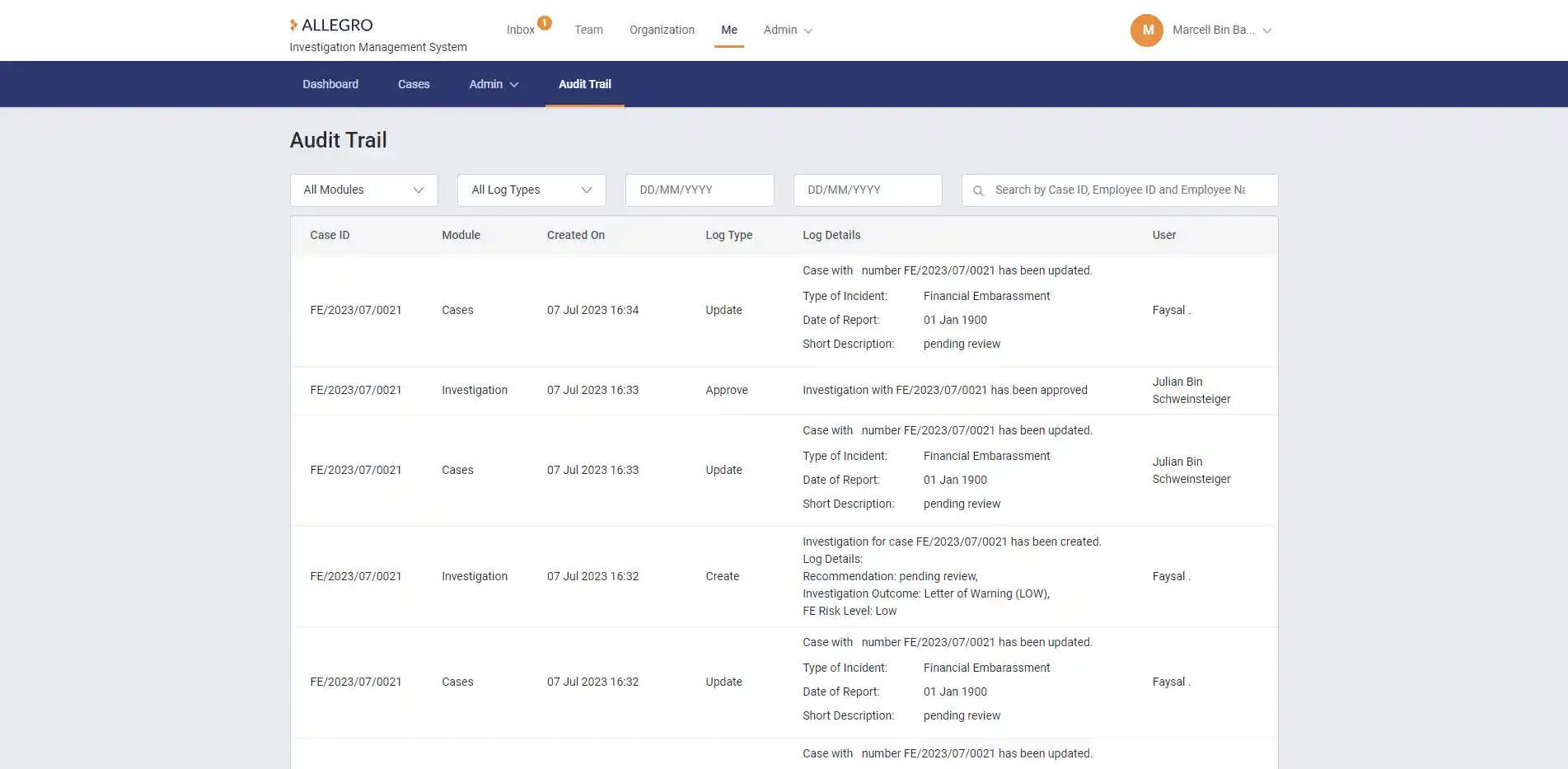Screen dimensions: 1568x769
Task: Open Inbox notification badge
Action: point(545,22)
